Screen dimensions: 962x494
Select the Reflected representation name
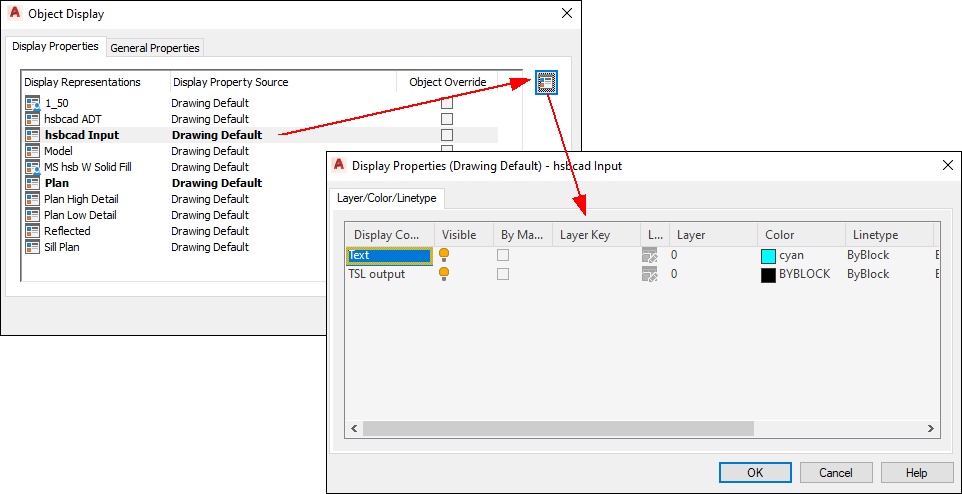(x=67, y=231)
